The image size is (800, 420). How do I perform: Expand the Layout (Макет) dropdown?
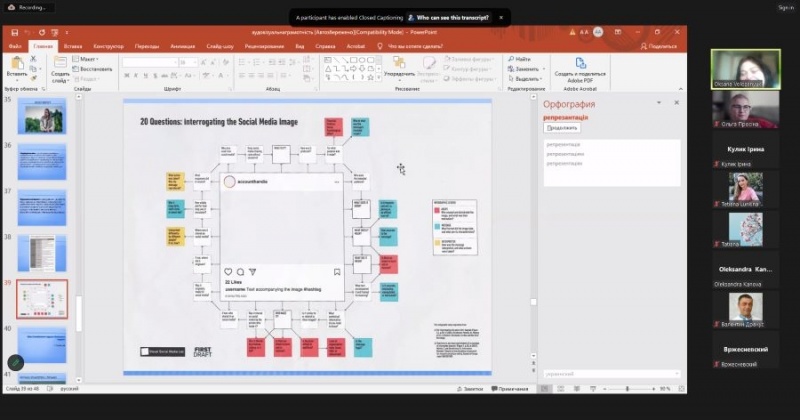pos(88,59)
